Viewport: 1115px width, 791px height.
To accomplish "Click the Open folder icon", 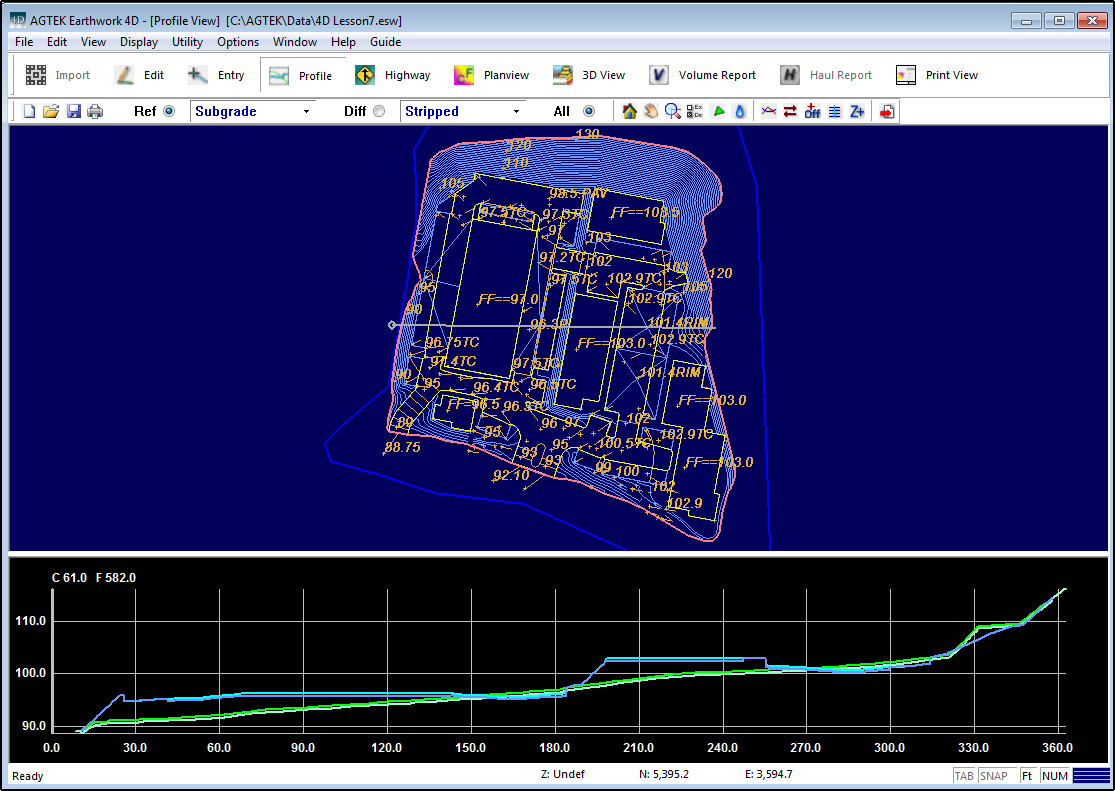I will point(50,112).
